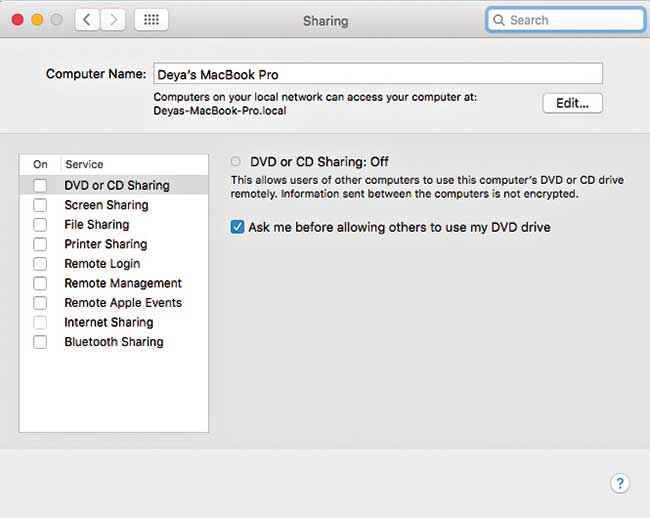Screen dimensions: 650x518
Task: Click the Service column header
Action: point(84,164)
